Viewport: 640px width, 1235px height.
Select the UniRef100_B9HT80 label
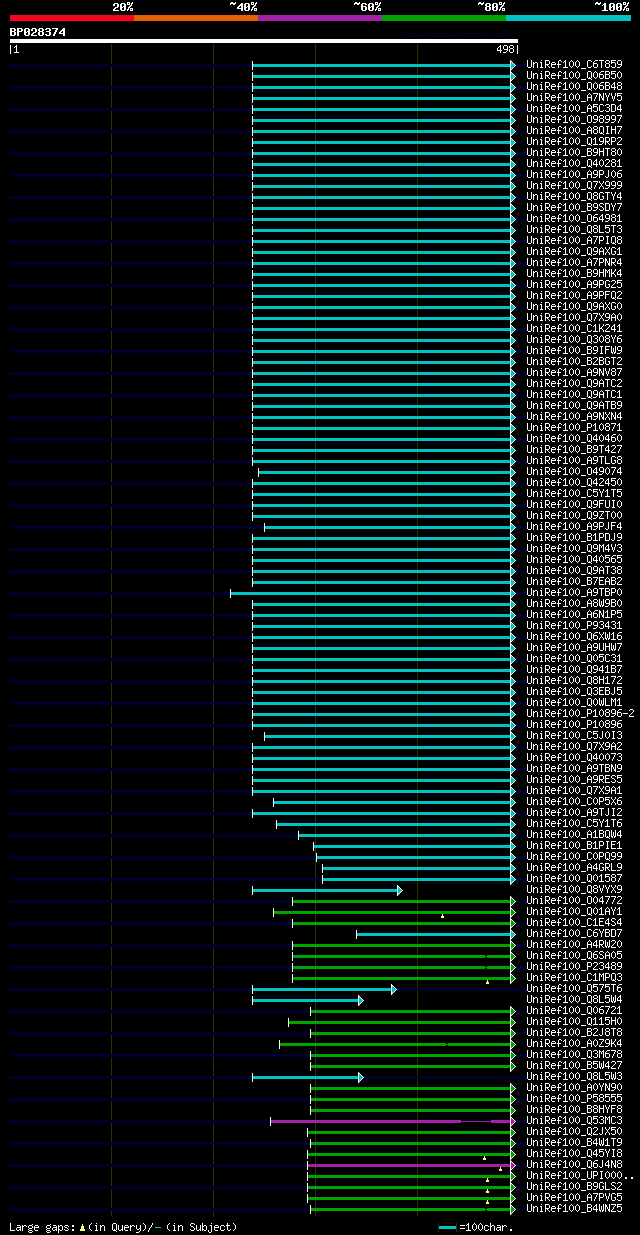pos(574,152)
